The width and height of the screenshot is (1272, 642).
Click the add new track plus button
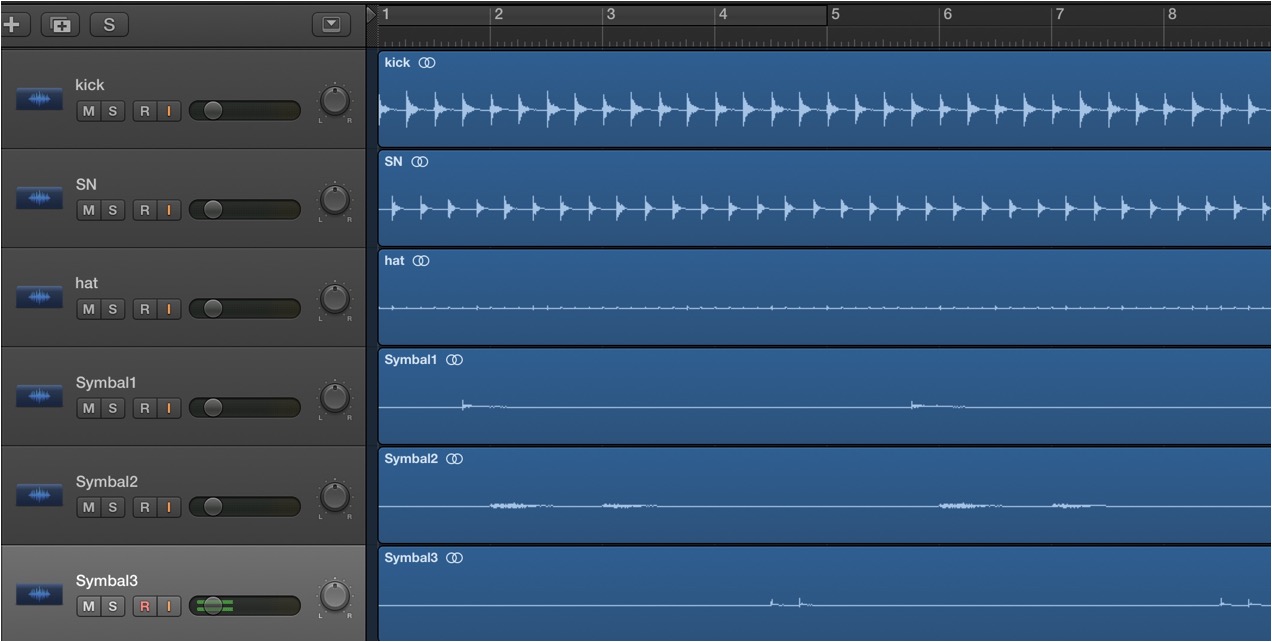tap(15, 24)
